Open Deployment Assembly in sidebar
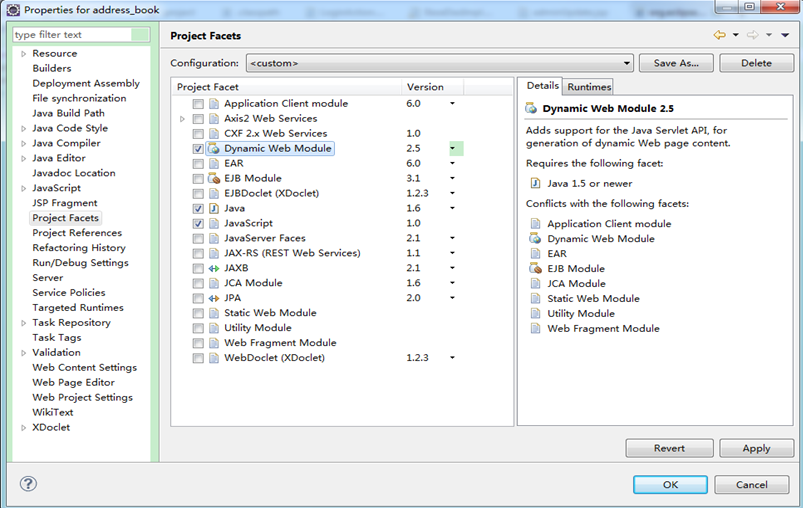The width and height of the screenshot is (803, 508). click(86, 83)
